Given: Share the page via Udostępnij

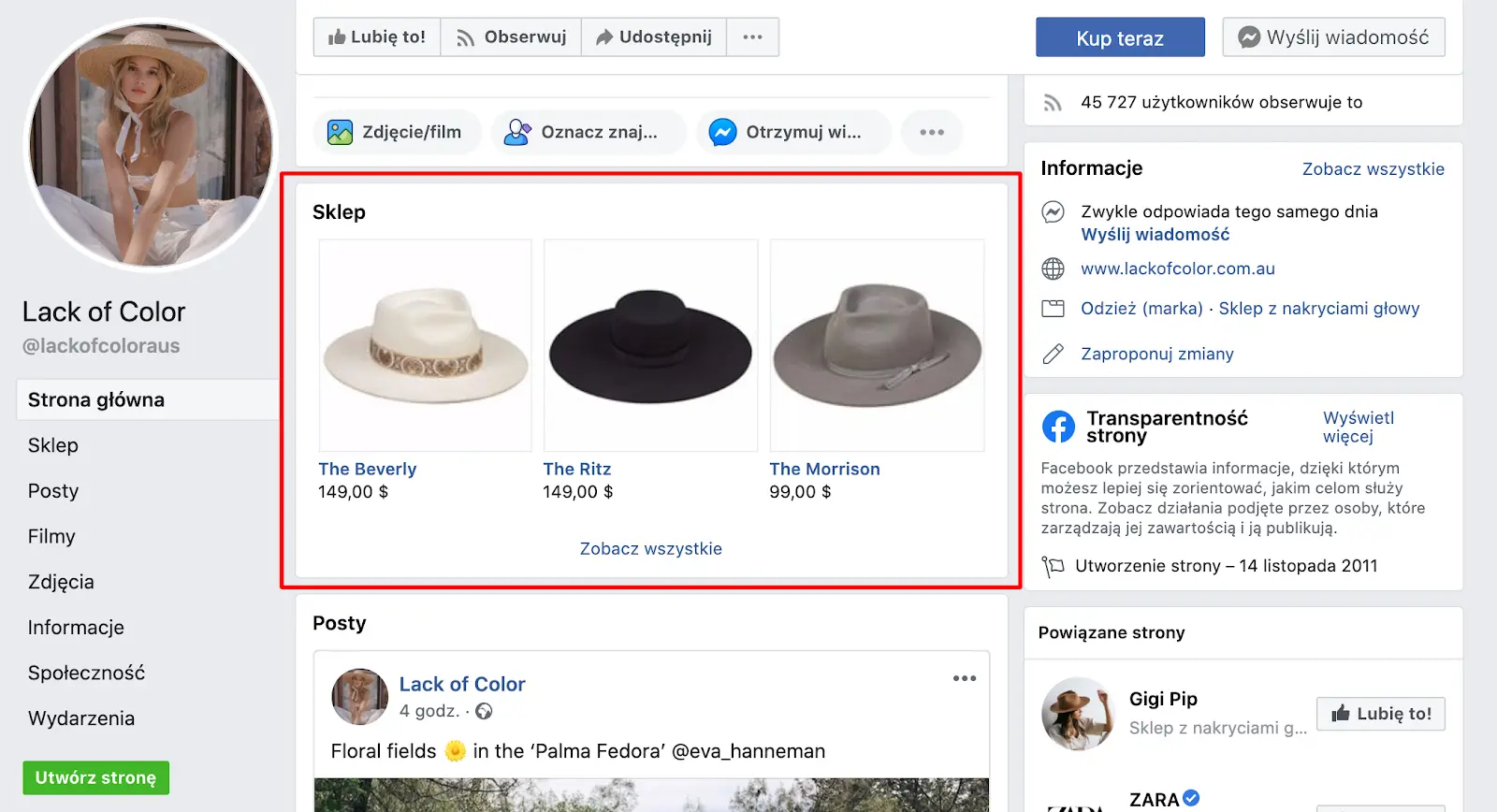Looking at the screenshot, I should click(x=654, y=37).
